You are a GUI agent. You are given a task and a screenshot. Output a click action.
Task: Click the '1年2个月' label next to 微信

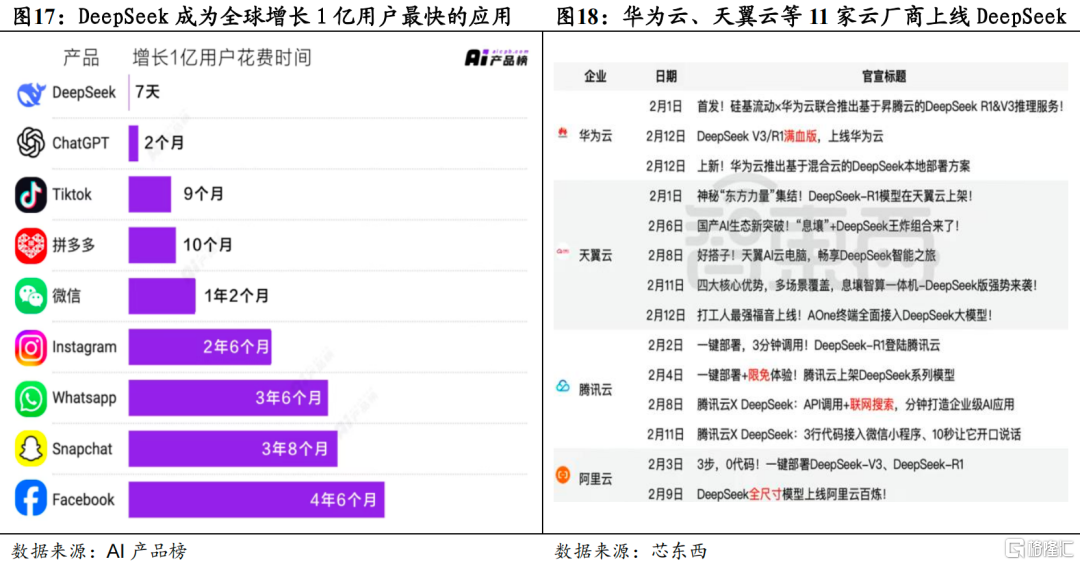(236, 296)
